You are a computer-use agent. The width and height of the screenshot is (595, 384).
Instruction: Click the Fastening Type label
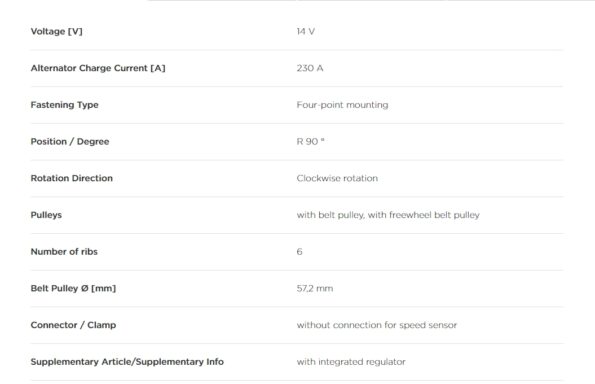coord(65,105)
